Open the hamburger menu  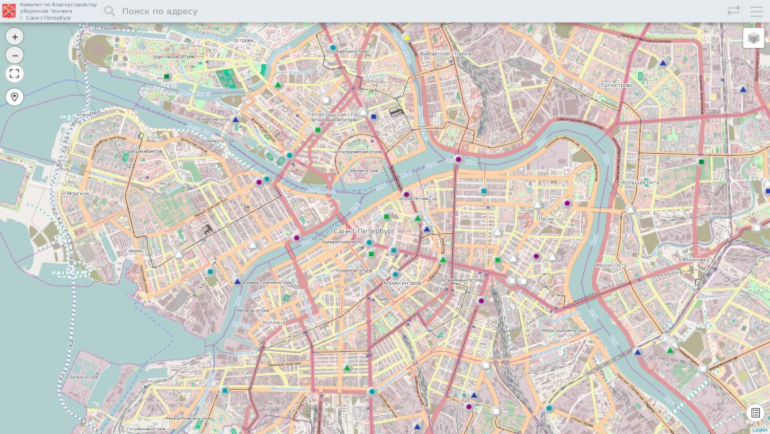coord(756,11)
